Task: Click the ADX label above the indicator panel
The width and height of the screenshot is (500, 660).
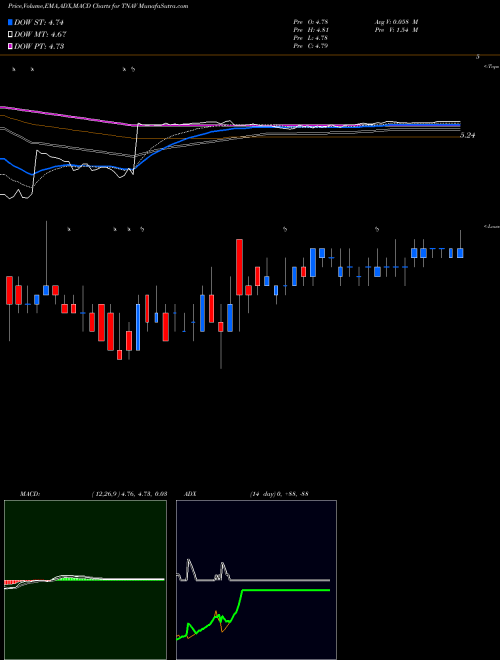Action: coord(189,494)
